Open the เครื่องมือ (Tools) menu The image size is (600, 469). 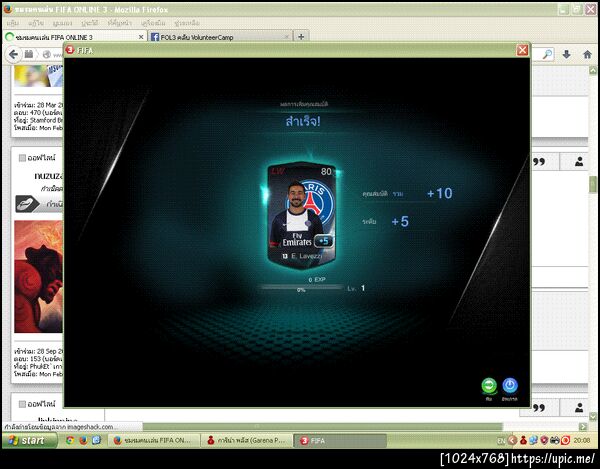153,23
